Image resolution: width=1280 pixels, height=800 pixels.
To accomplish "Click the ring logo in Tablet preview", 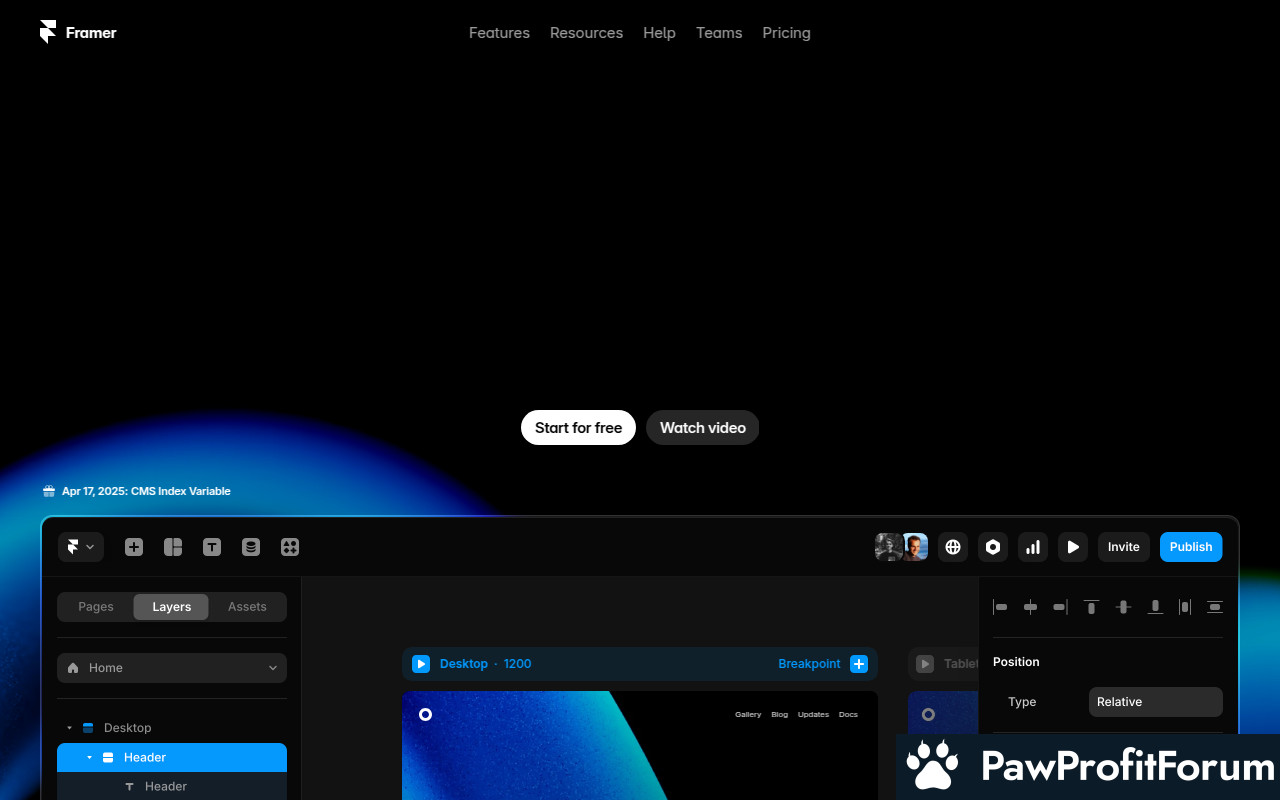I will pyautogui.click(x=928, y=714).
